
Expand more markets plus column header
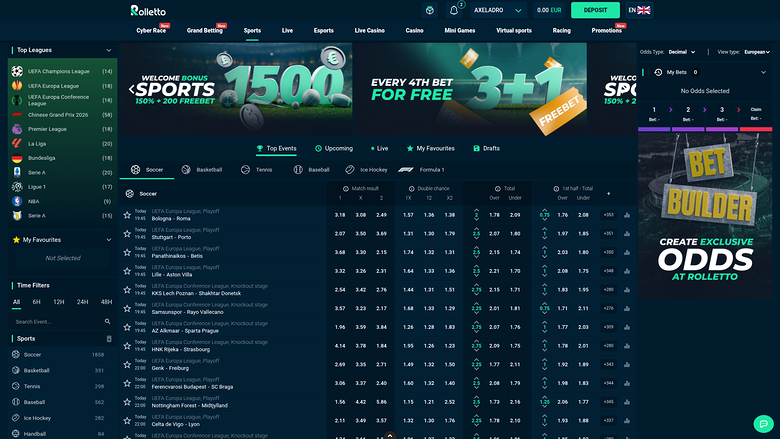pyautogui.click(x=608, y=193)
